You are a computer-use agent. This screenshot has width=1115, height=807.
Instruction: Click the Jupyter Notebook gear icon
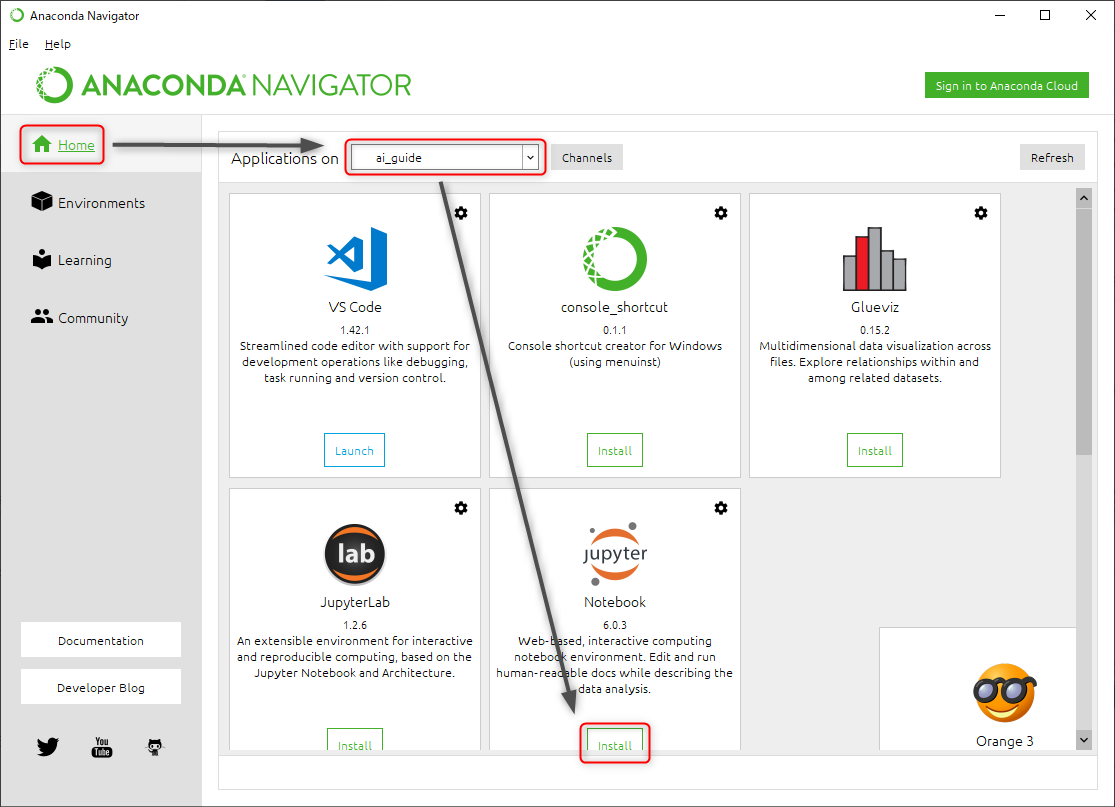point(721,508)
